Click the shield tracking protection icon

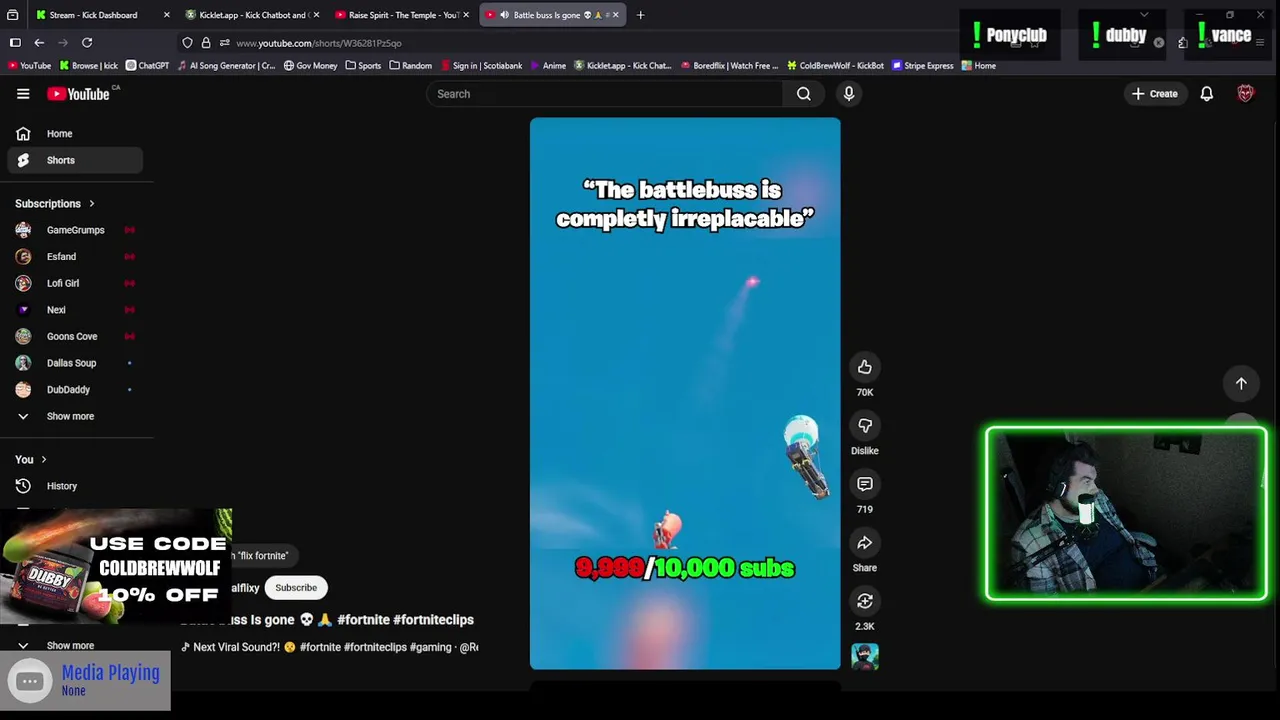point(187,43)
